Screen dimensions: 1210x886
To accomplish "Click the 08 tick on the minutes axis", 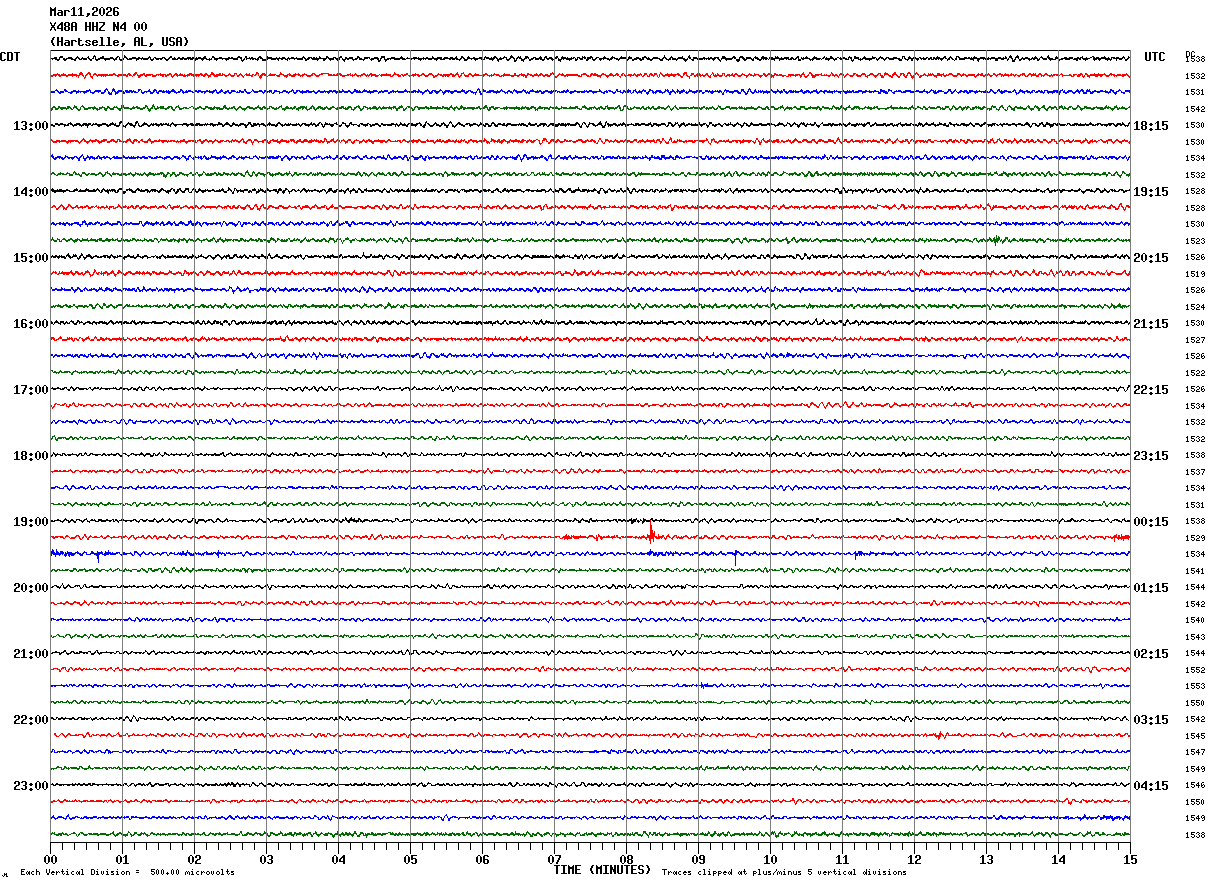I will pyautogui.click(x=626, y=859).
